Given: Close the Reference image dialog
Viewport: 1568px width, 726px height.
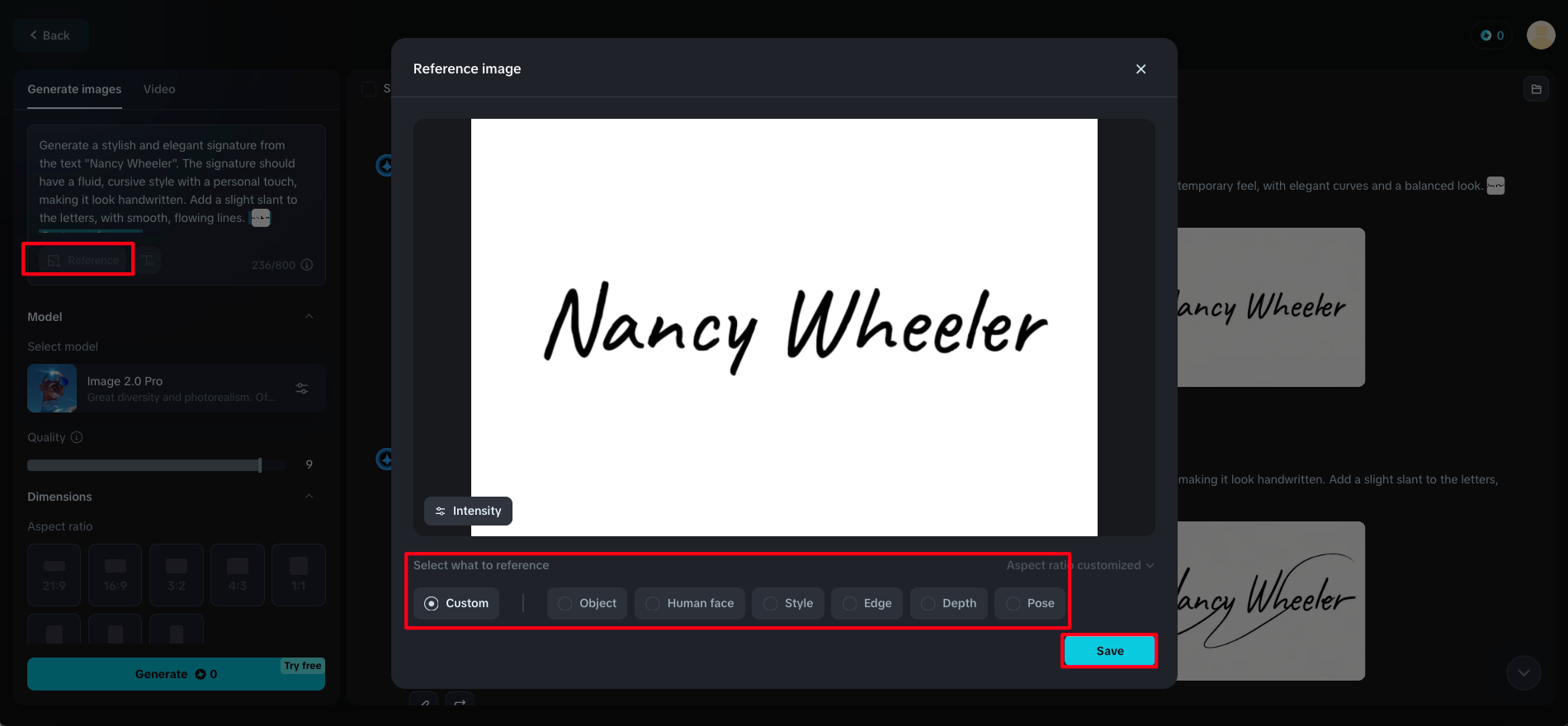Looking at the screenshot, I should coord(1141,69).
